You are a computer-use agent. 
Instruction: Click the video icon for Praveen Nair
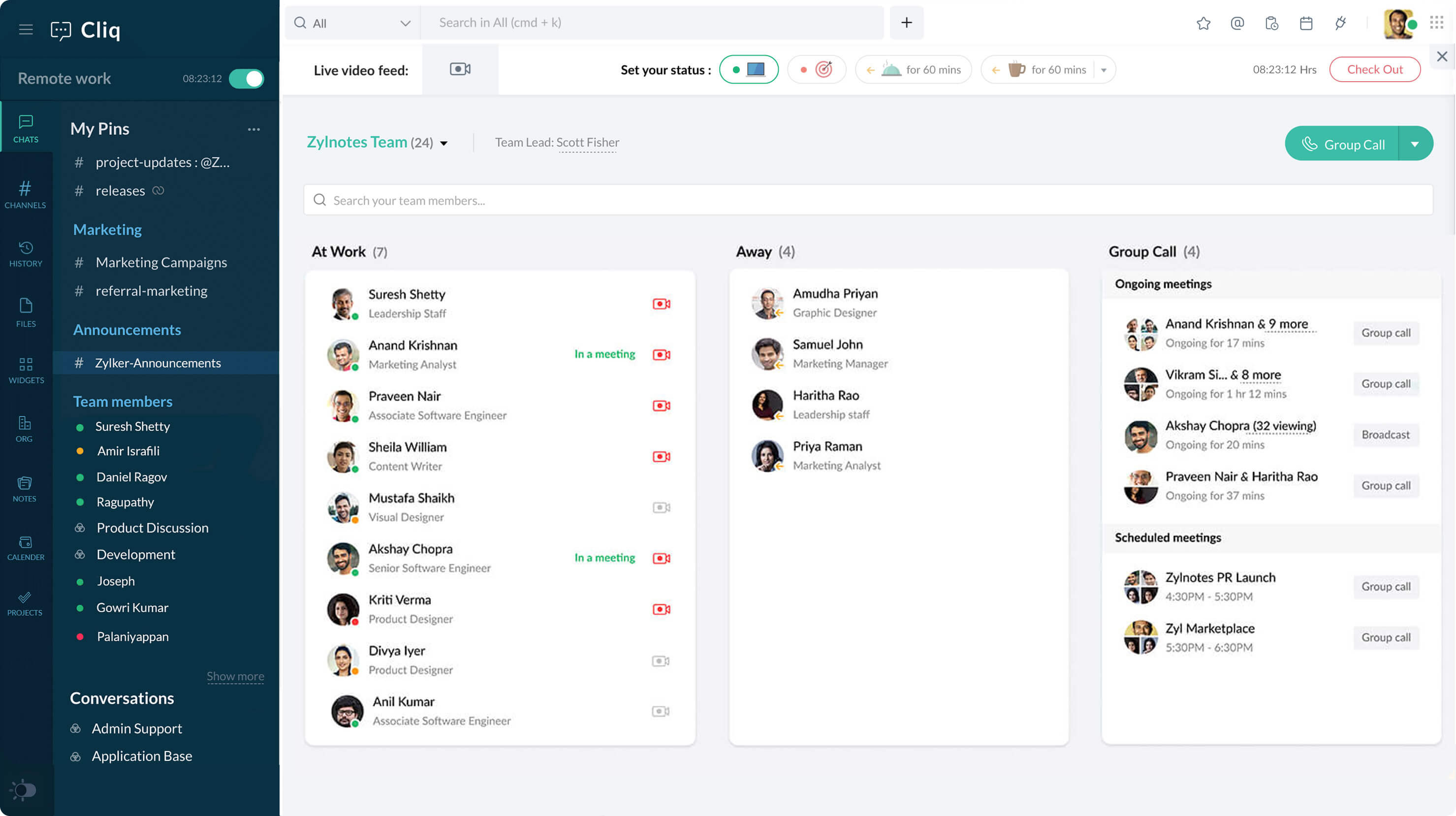tap(662, 405)
